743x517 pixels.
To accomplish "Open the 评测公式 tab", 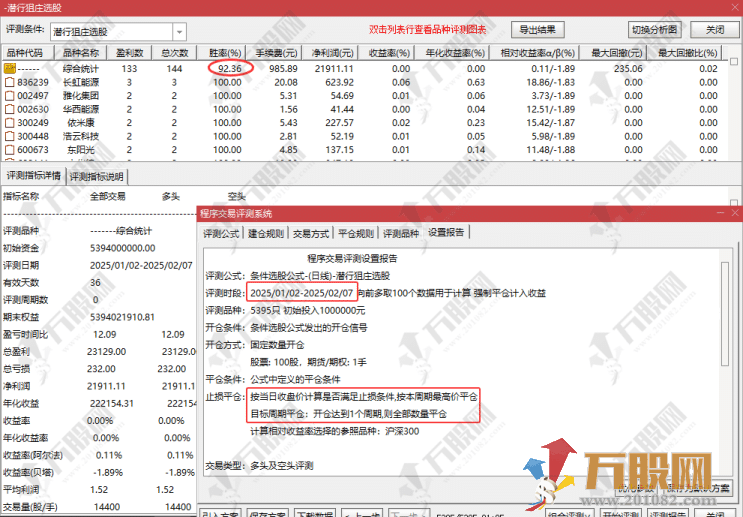I will [221, 233].
